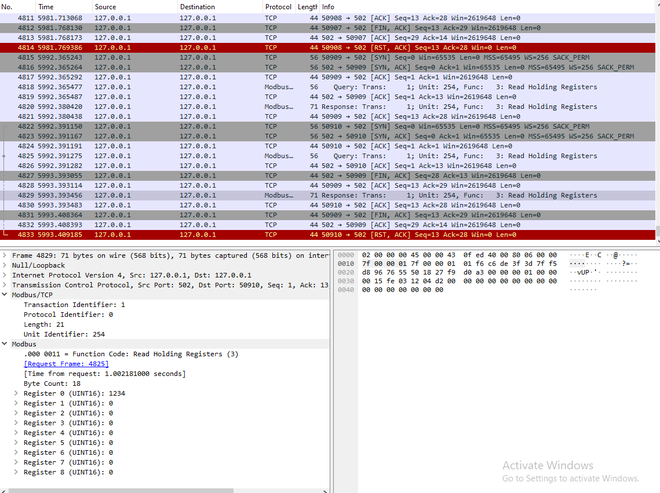Expand Register 0 (UINT16): 1234

[16, 393]
